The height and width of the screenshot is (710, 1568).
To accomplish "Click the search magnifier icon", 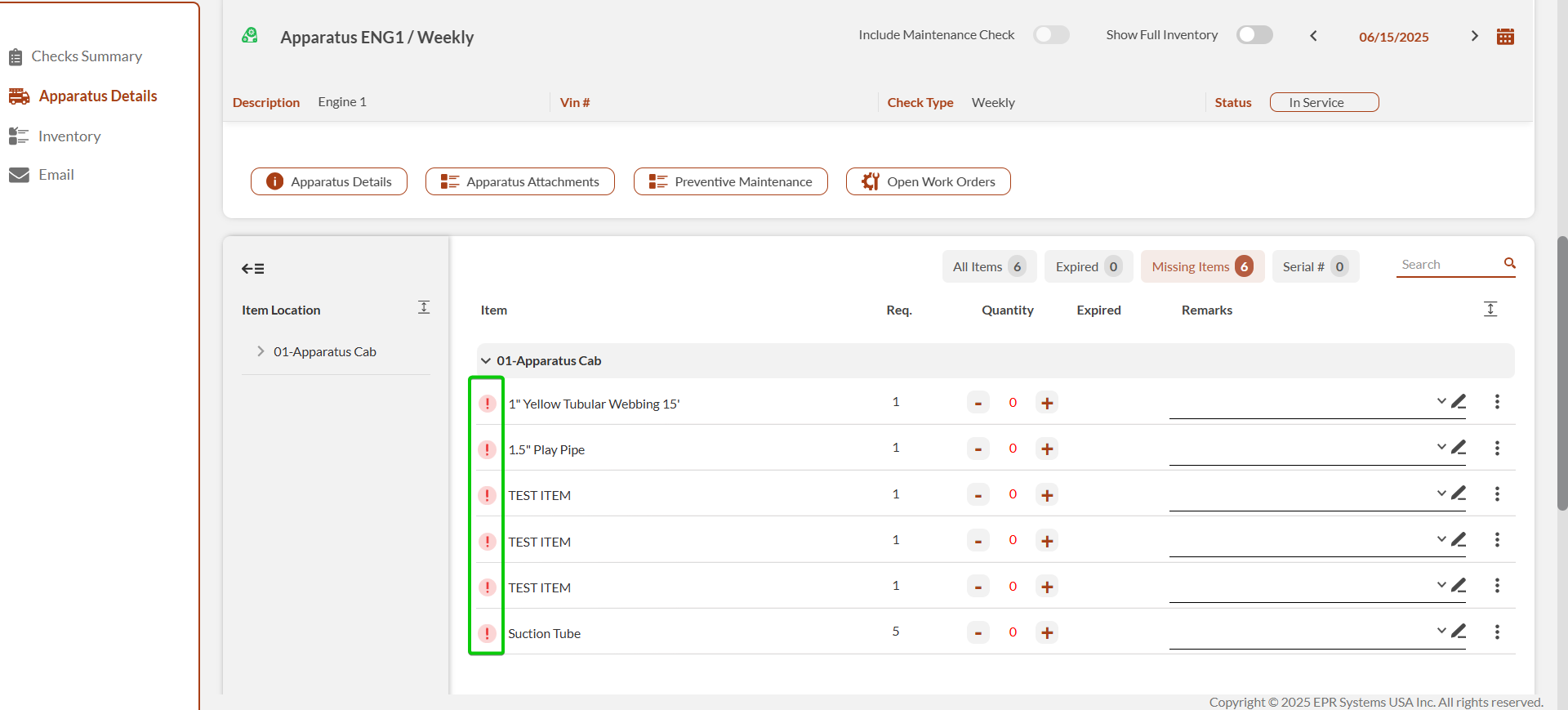I will pos(1509,263).
